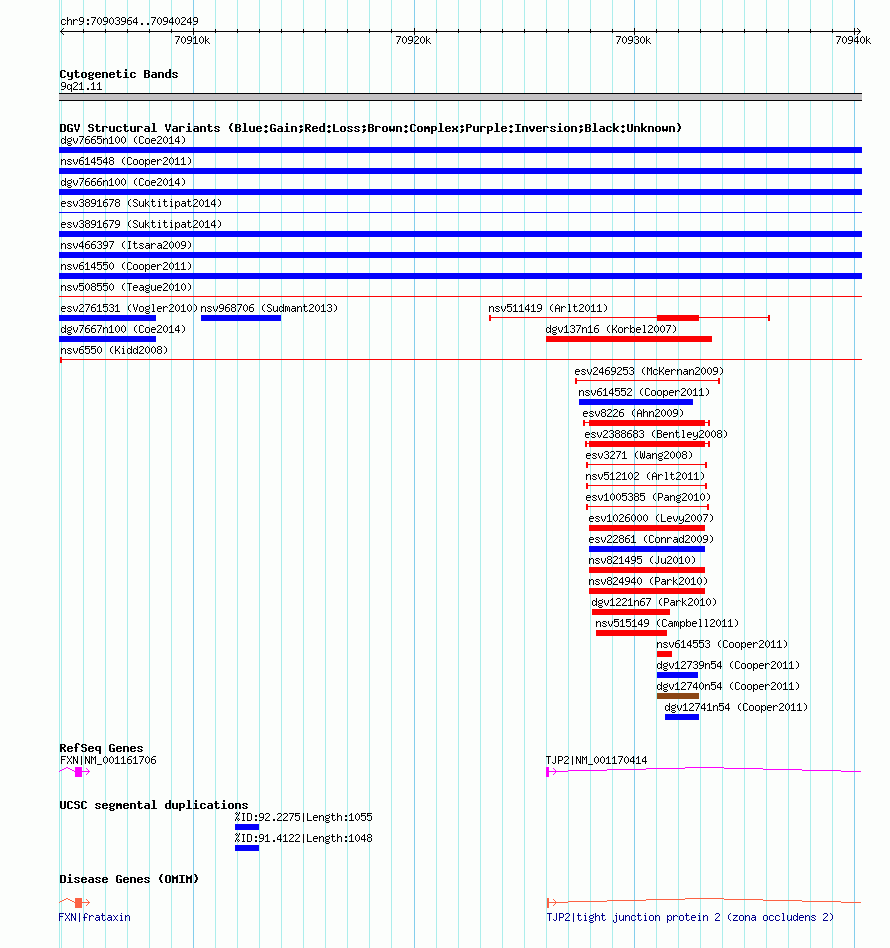Open TJP2|tight junction protein 2 link
890x948 pixels.
690,918
